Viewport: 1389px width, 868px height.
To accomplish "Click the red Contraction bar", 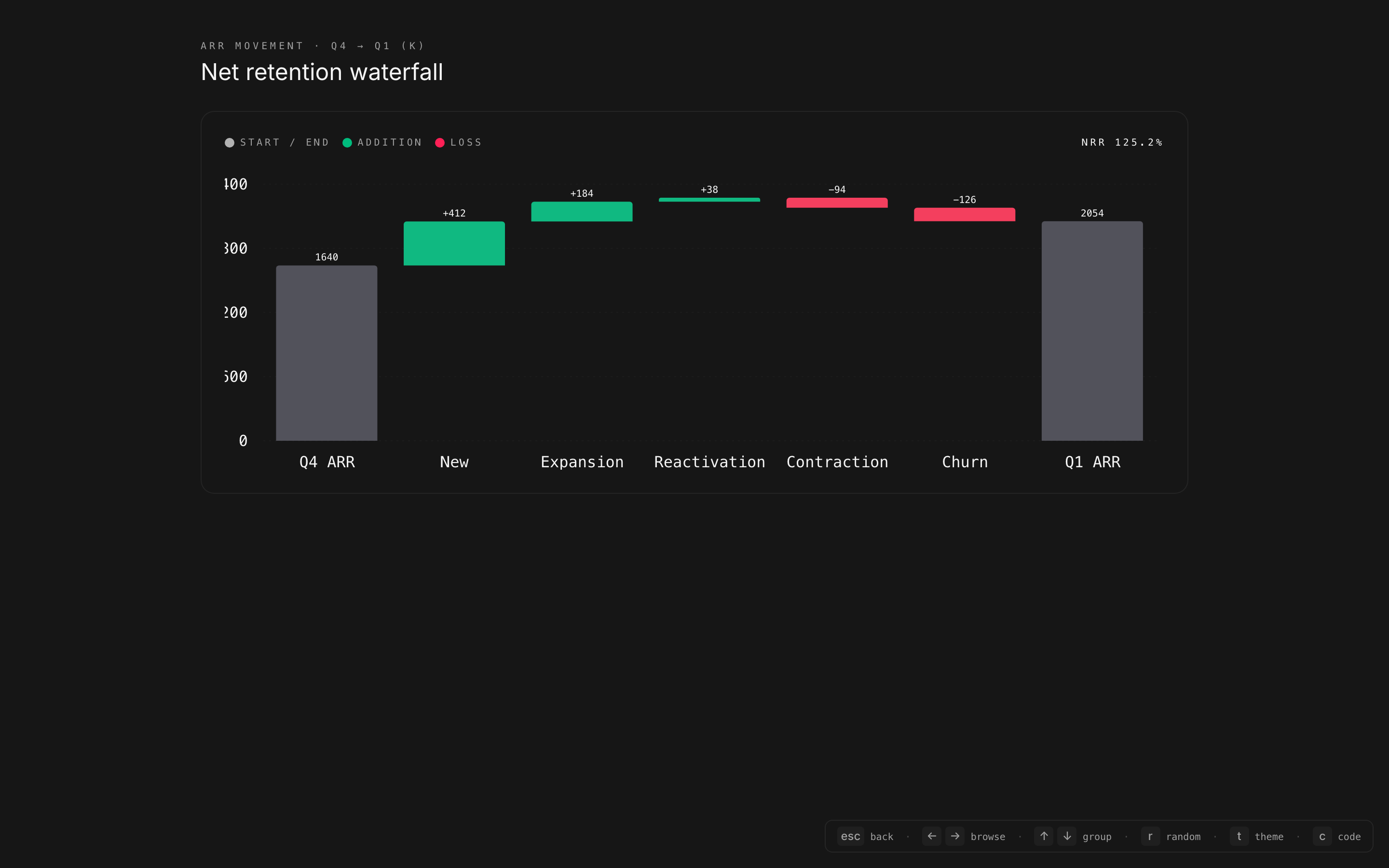I will pos(837,203).
